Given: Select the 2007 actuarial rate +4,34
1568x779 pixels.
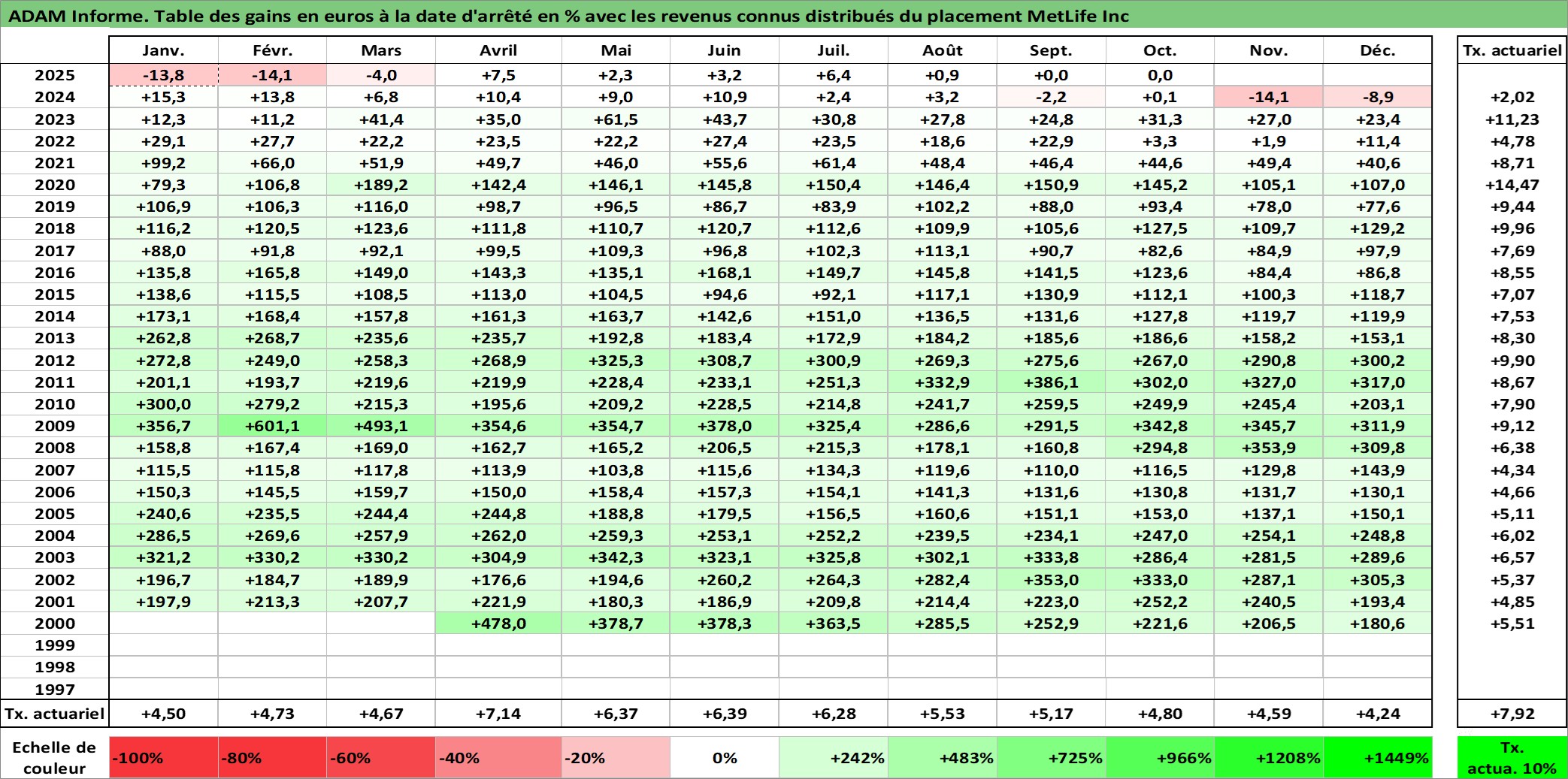Looking at the screenshot, I should (x=1512, y=470).
